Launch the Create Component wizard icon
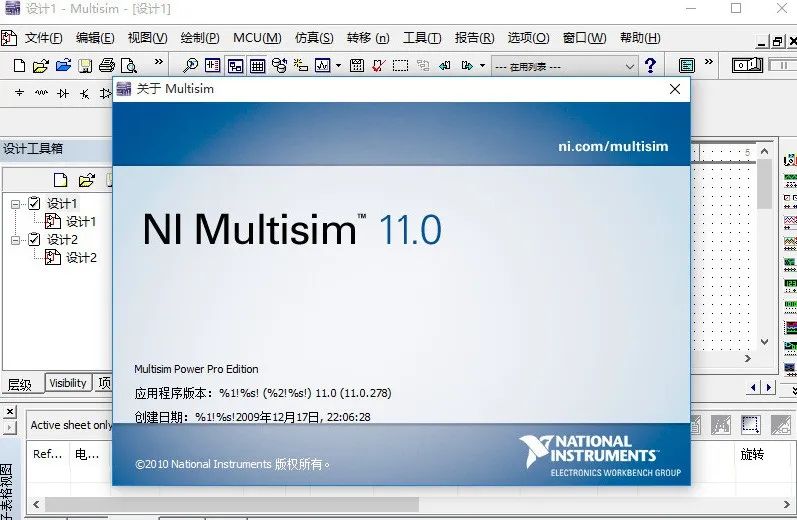The image size is (797, 520). pos(301,66)
